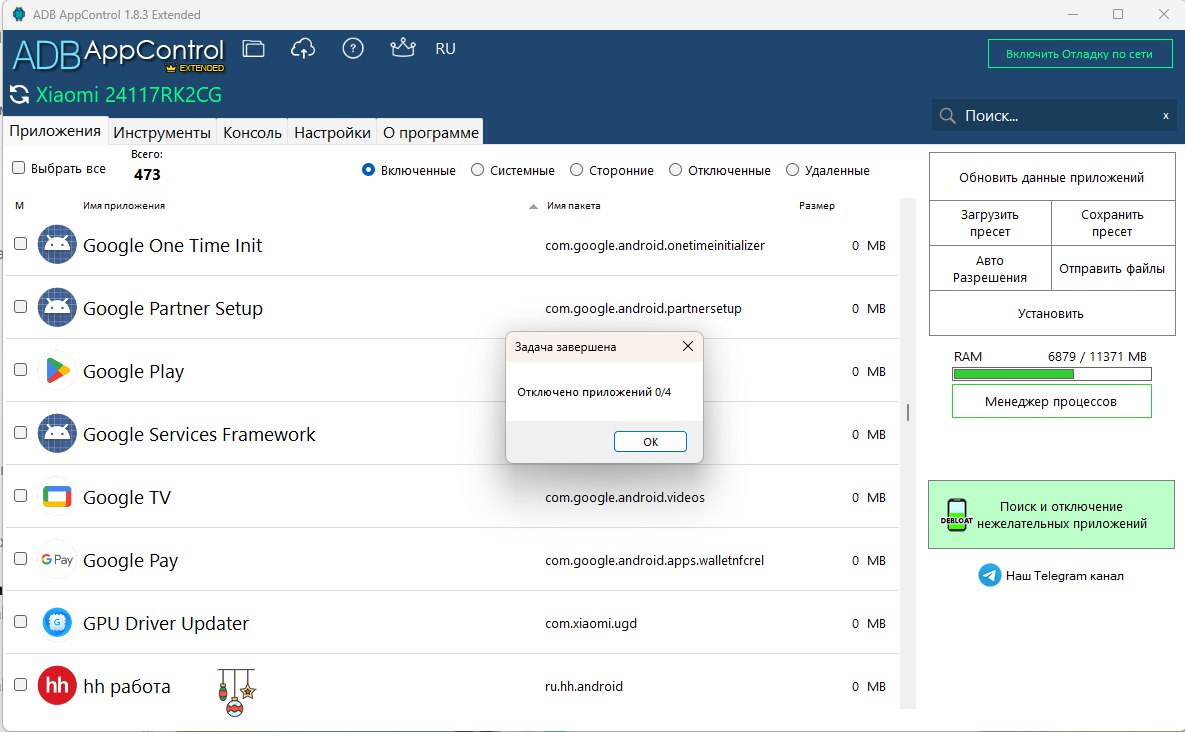Click the Xiaomi 24117RK2CG device name

click(x=129, y=95)
